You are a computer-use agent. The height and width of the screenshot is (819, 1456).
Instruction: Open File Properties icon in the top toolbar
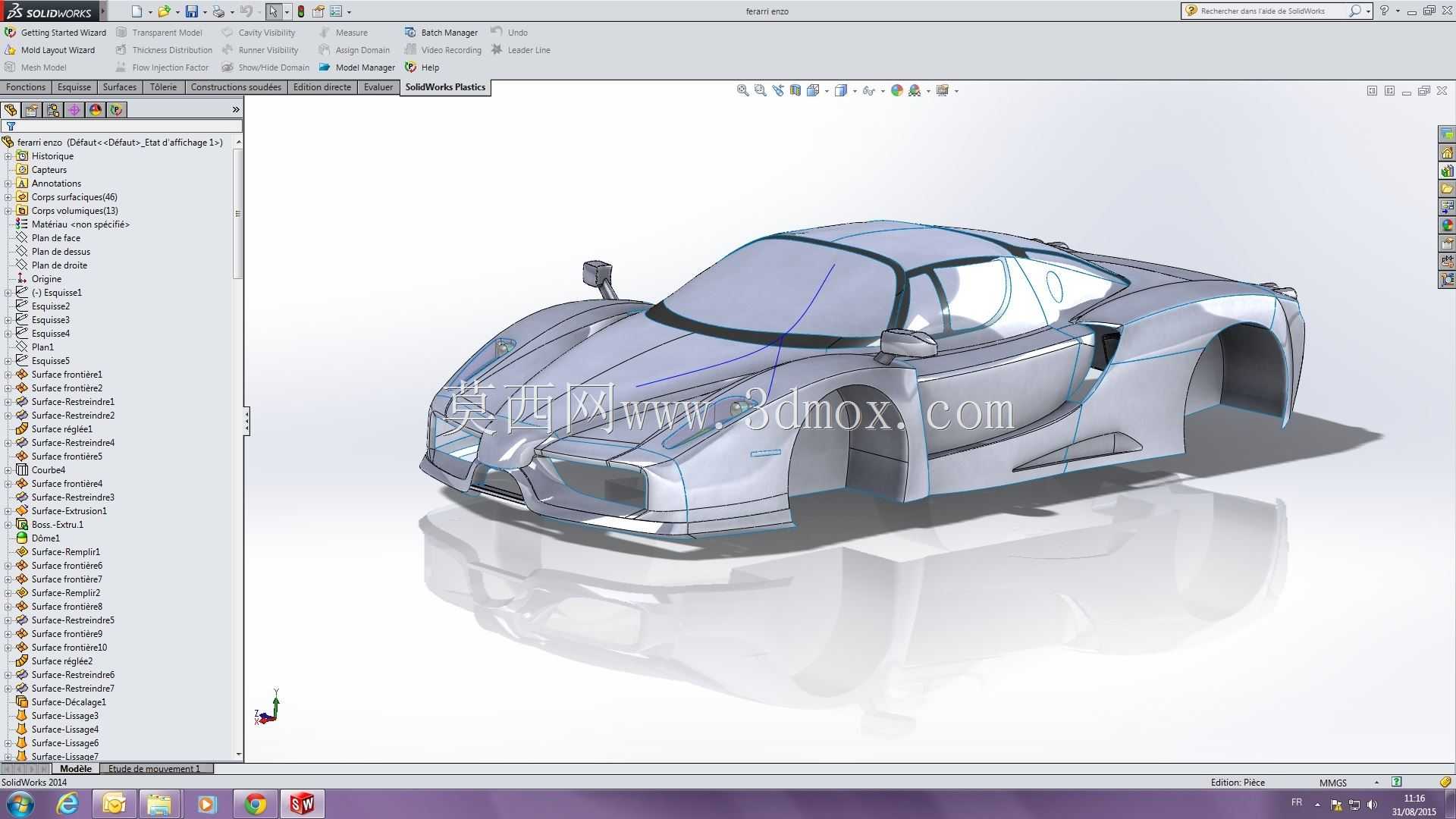[x=318, y=11]
